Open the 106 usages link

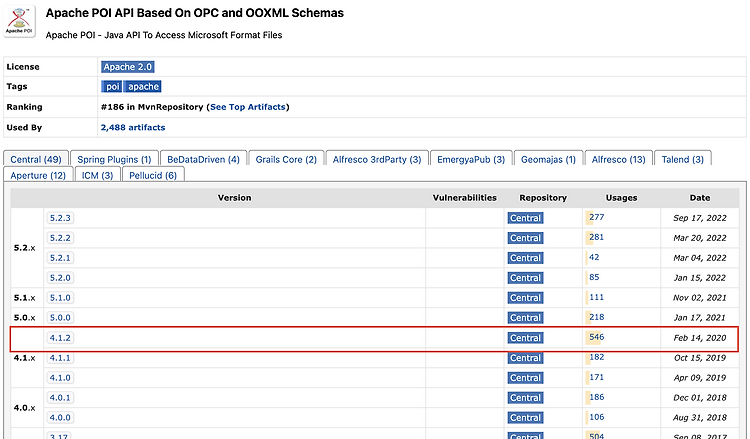click(596, 417)
